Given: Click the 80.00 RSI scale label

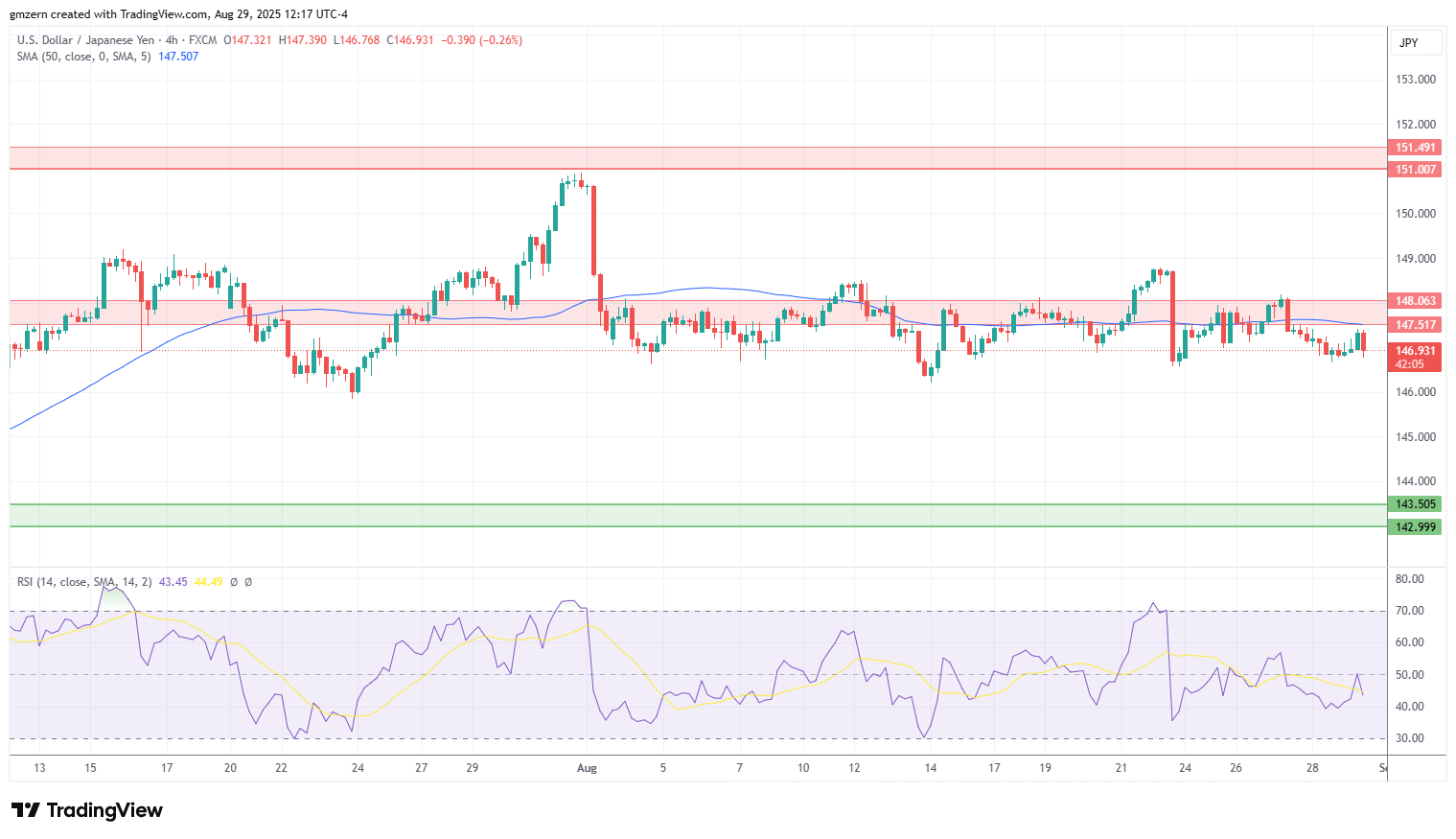Looking at the screenshot, I should click(x=1410, y=579).
